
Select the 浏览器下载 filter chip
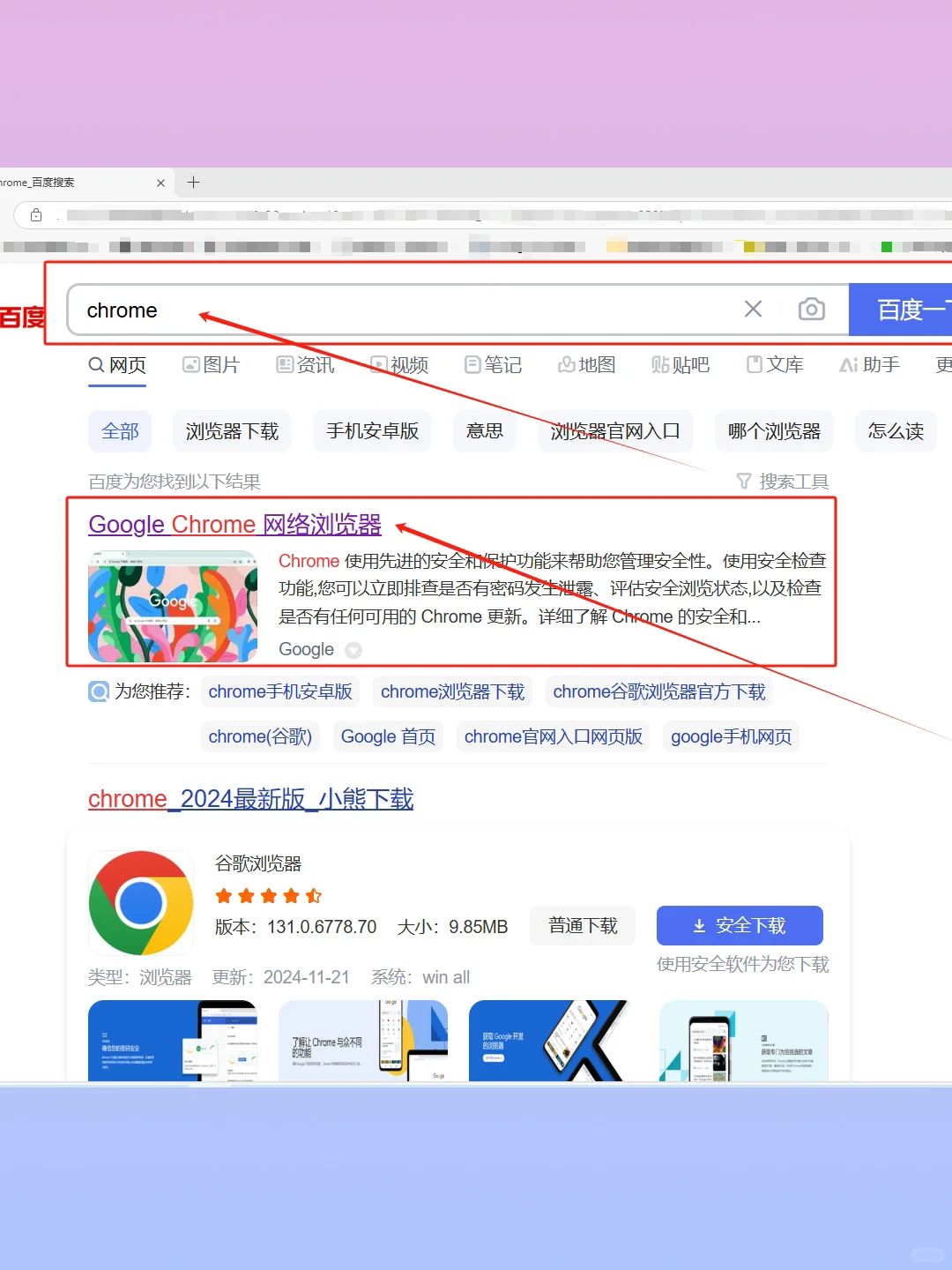pos(232,431)
